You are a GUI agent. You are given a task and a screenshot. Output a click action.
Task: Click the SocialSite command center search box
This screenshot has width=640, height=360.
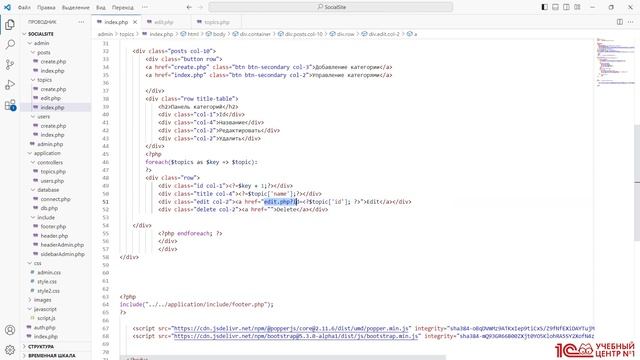click(331, 7)
